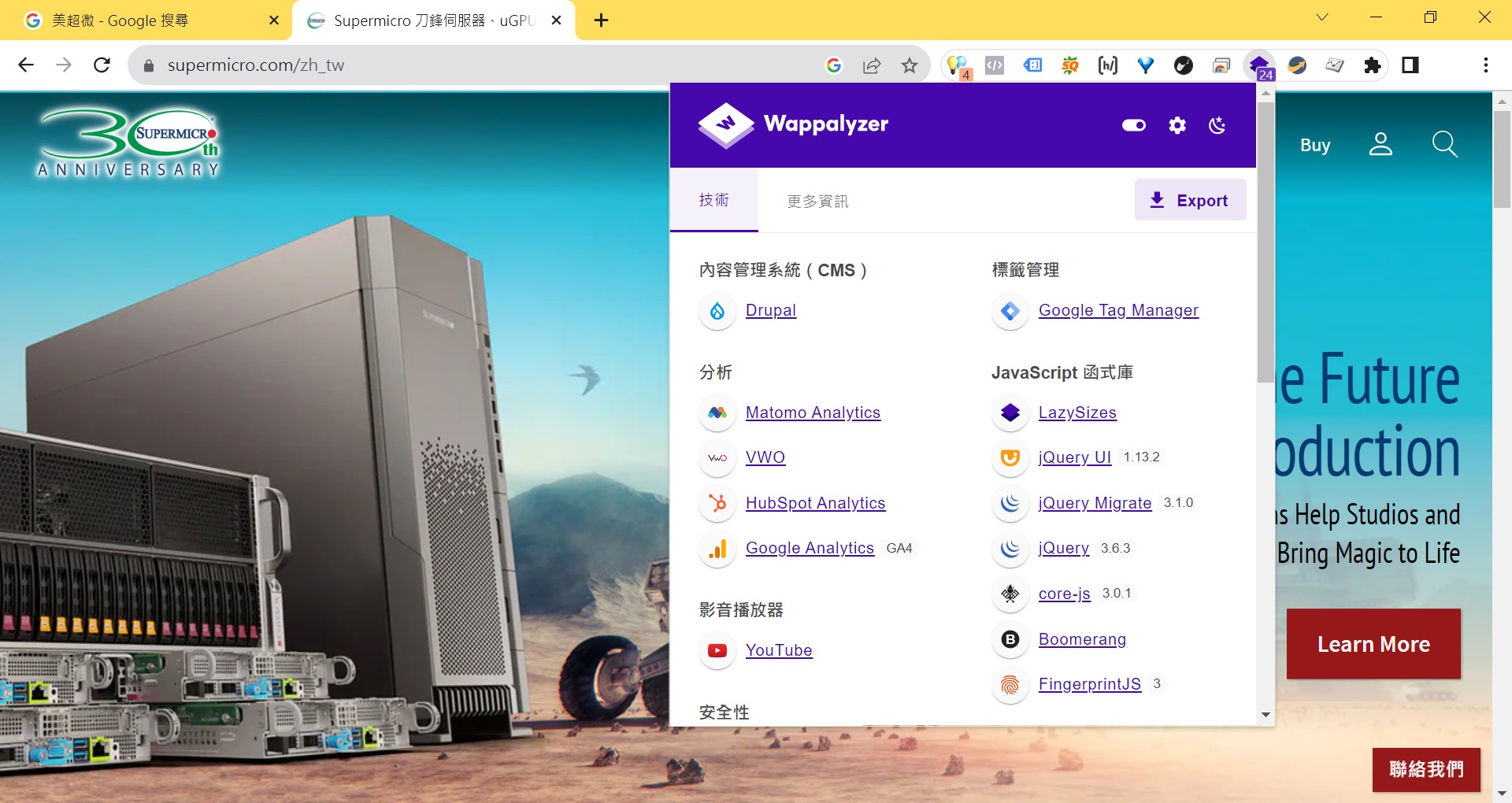Image resolution: width=1512 pixels, height=803 pixels.
Task: Open the YouTube link
Action: (x=779, y=650)
